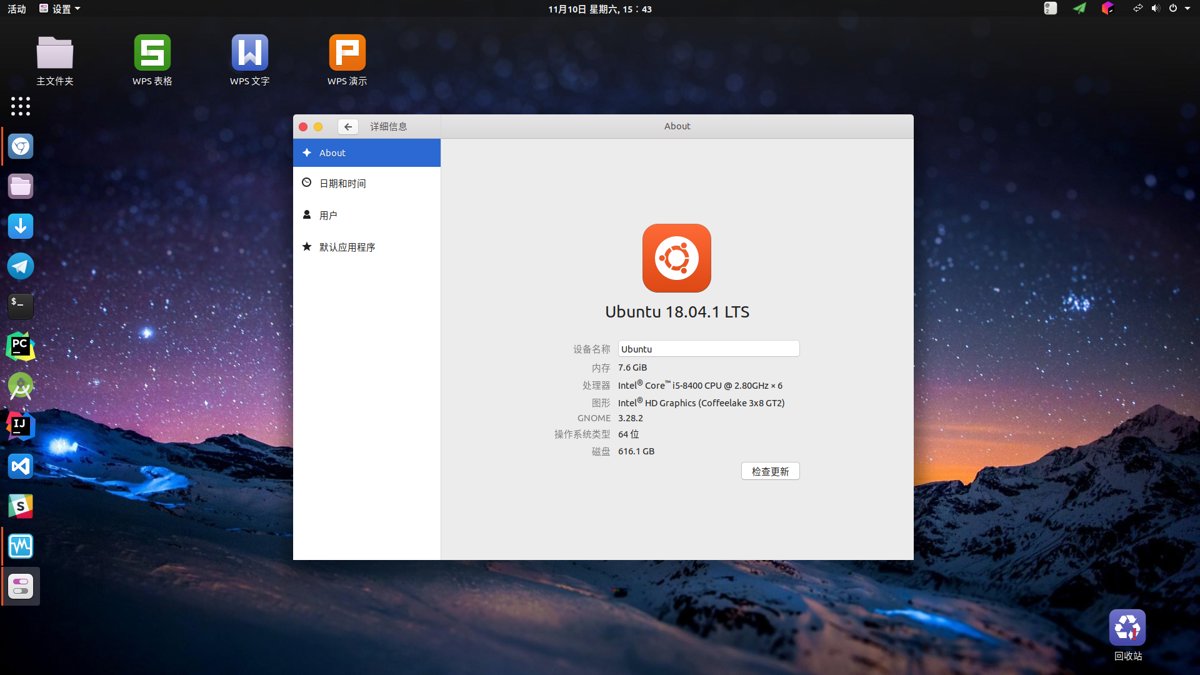Open the Show Applications grid in the dock
This screenshot has height=675, width=1200.
tap(21, 106)
